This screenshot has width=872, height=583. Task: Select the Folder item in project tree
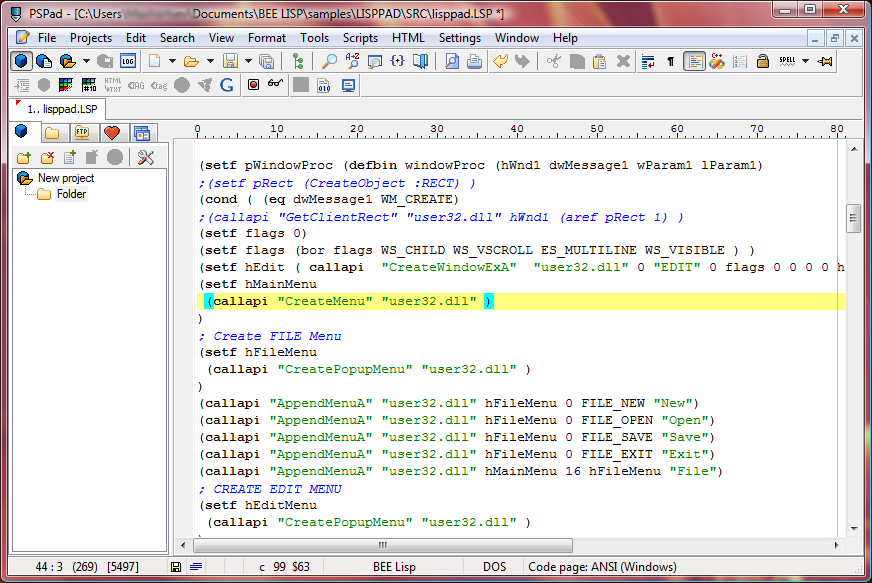(70, 194)
